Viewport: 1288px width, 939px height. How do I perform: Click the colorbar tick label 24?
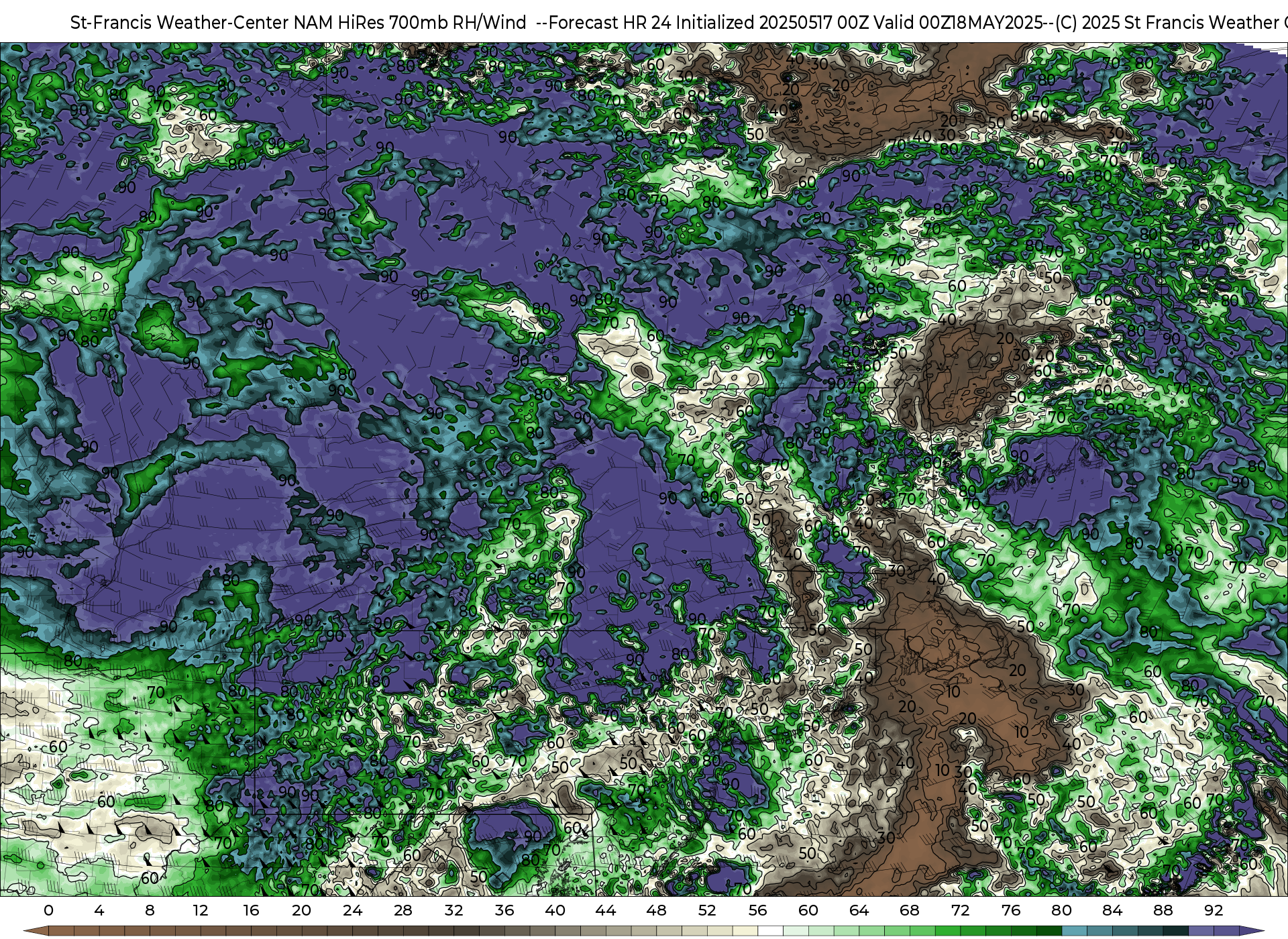coord(352,910)
